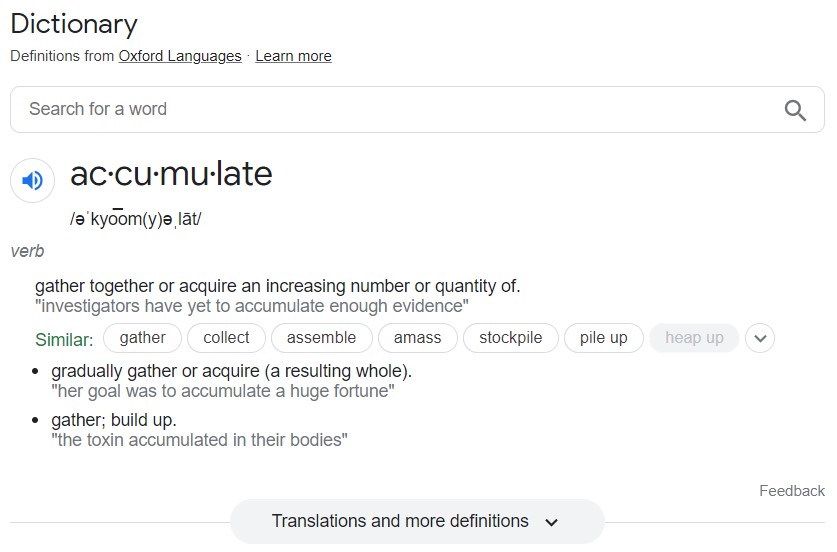The height and width of the screenshot is (552, 837).
Task: Select the similar word 'collect'
Action: point(226,338)
